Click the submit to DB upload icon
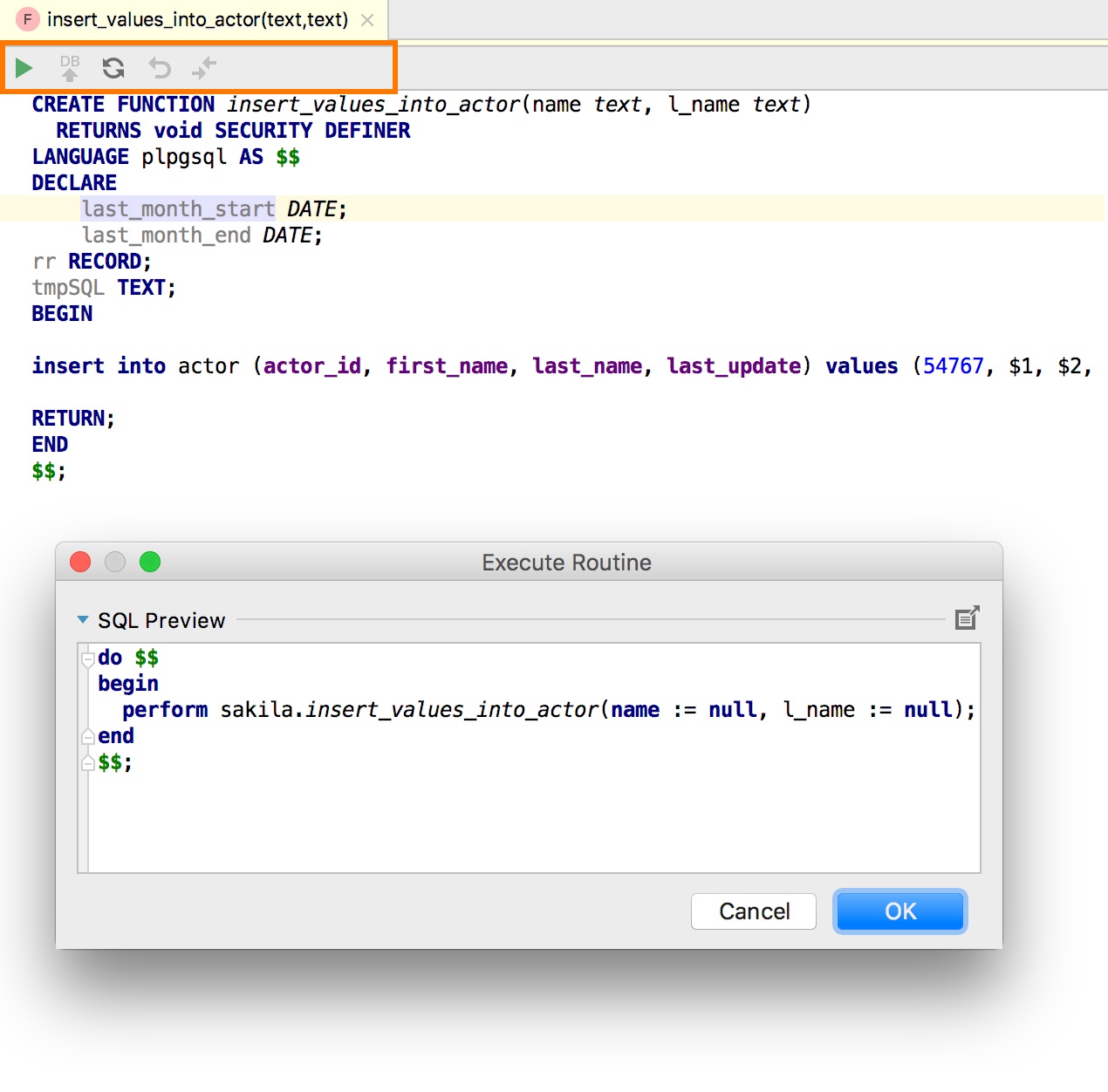The height and width of the screenshot is (1092, 1108). click(70, 68)
